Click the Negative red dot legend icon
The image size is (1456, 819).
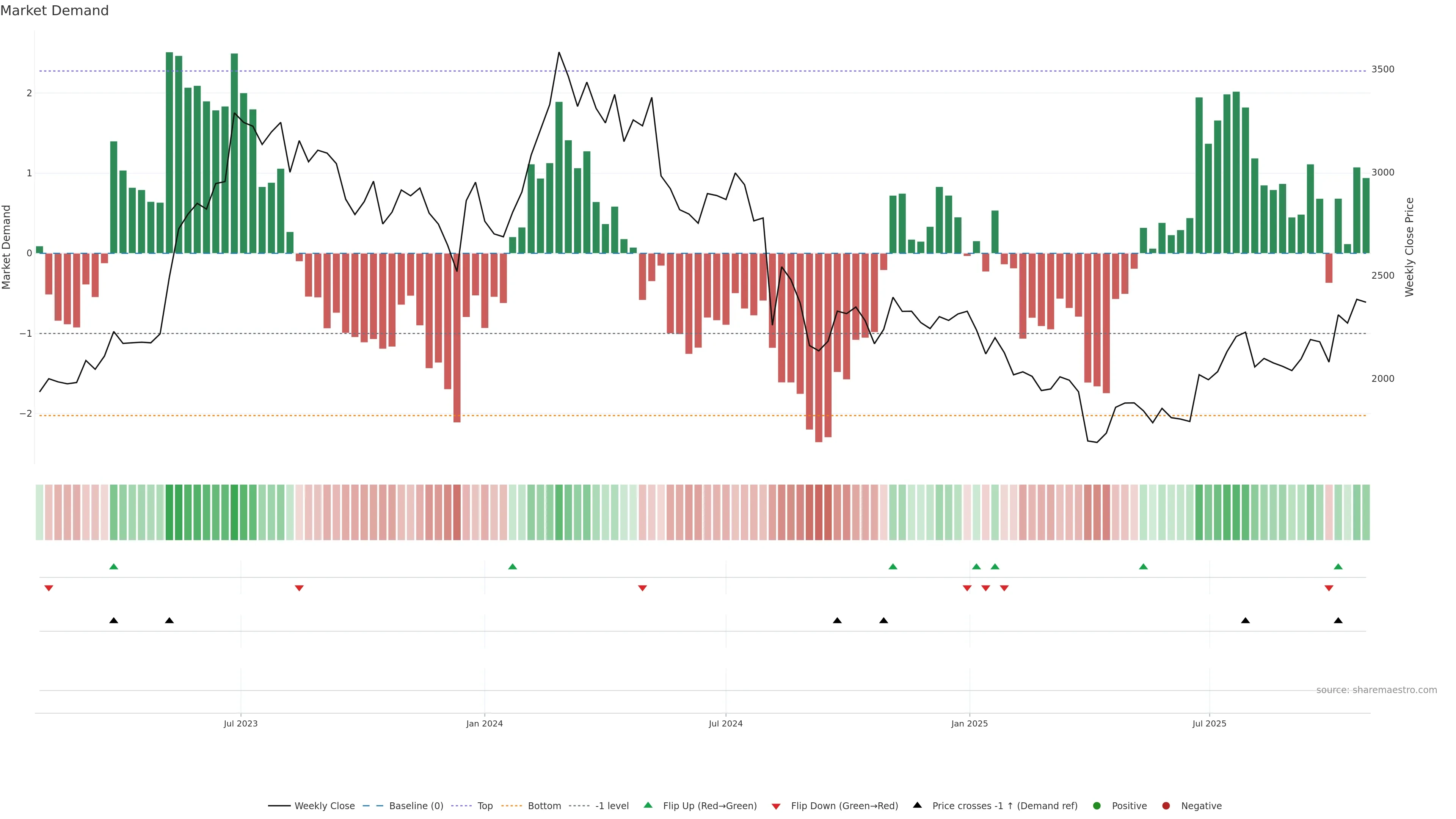[1166, 805]
